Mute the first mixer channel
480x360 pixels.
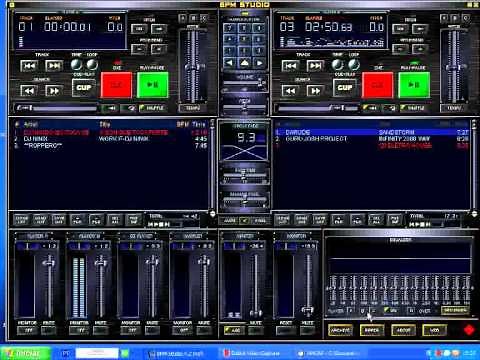[49, 330]
